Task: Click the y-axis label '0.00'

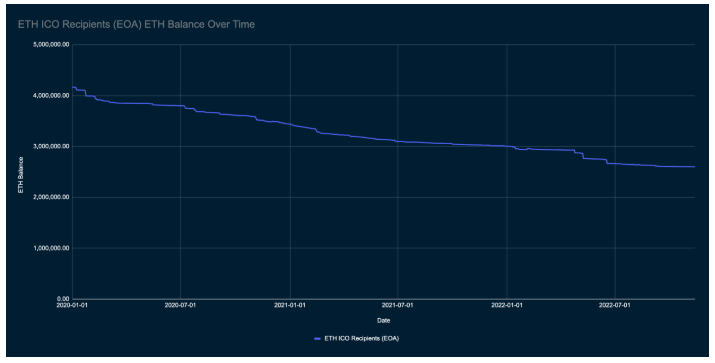Action: (x=63, y=299)
